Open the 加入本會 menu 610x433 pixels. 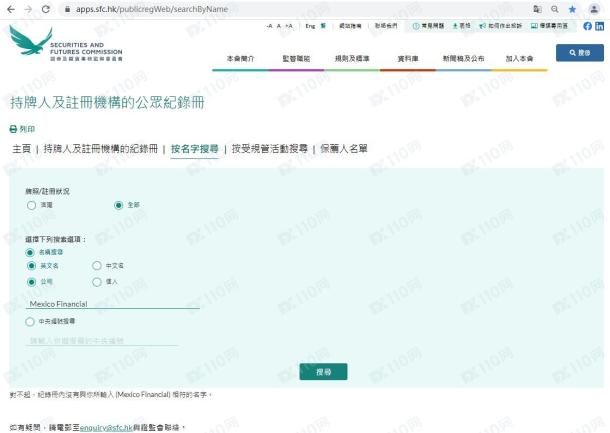pyautogui.click(x=519, y=59)
